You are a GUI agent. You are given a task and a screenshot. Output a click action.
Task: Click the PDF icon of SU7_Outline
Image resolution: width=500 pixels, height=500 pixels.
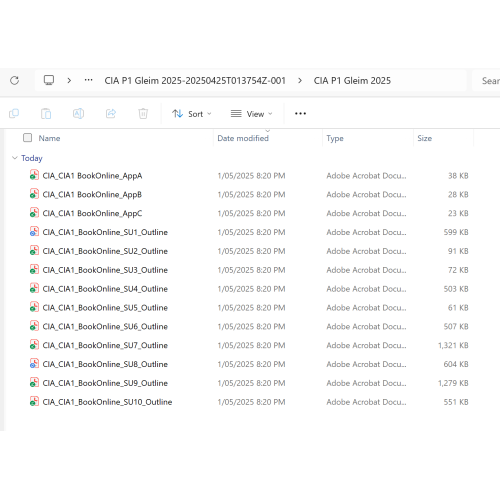(34, 345)
